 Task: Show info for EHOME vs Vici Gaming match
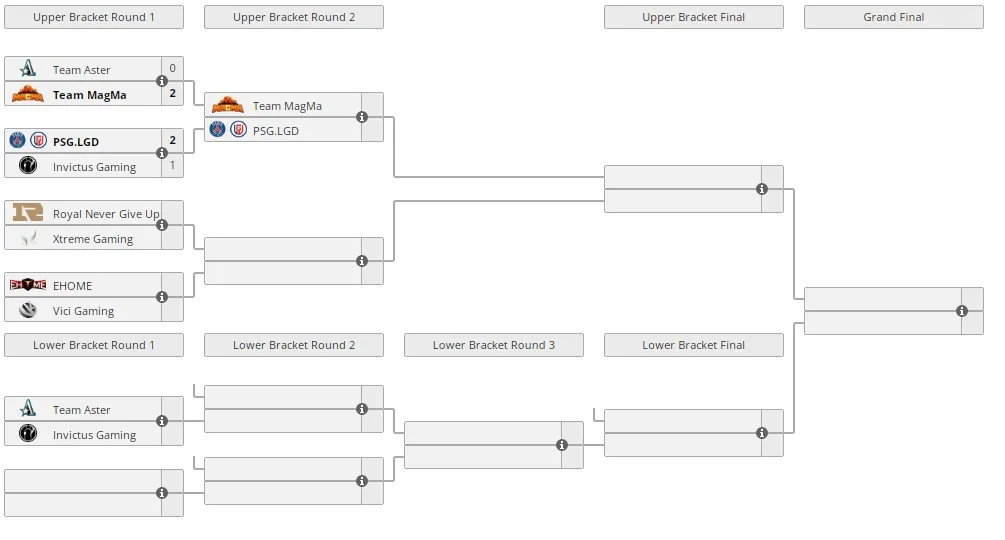[162, 297]
